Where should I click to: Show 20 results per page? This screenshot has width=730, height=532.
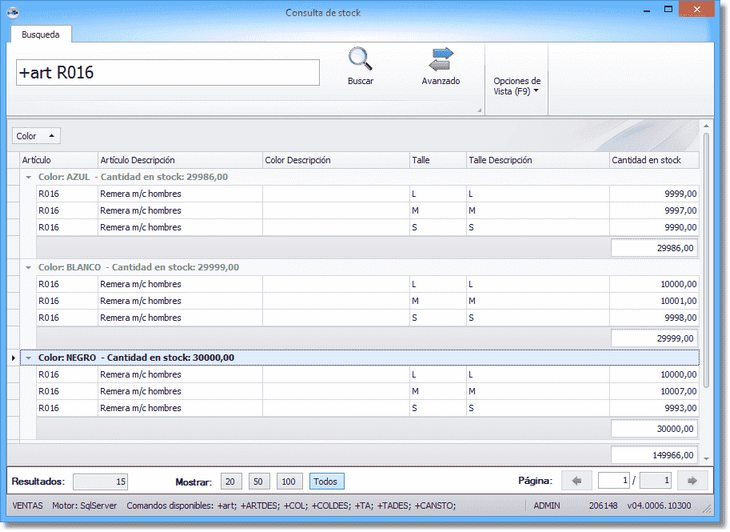point(231,482)
